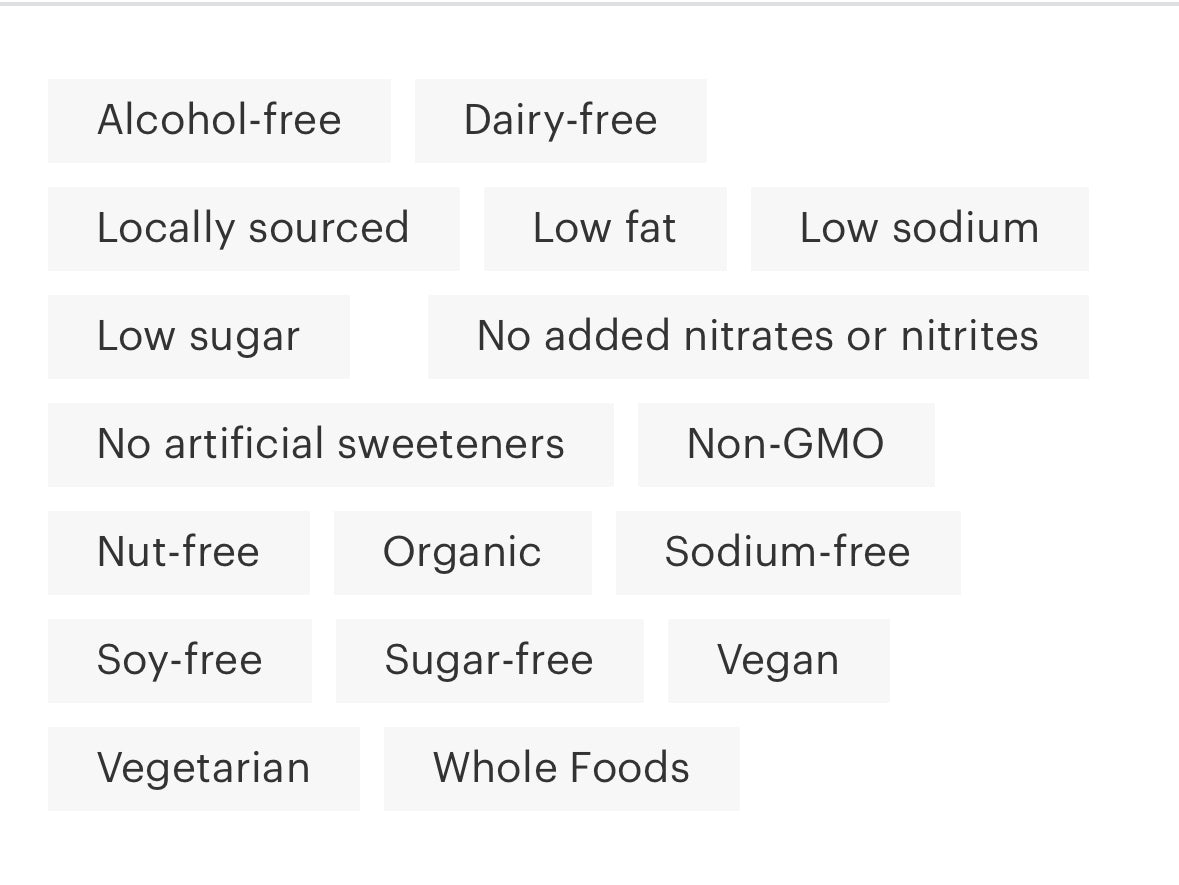Toggle the Vegan dietary preference

[x=778, y=661]
